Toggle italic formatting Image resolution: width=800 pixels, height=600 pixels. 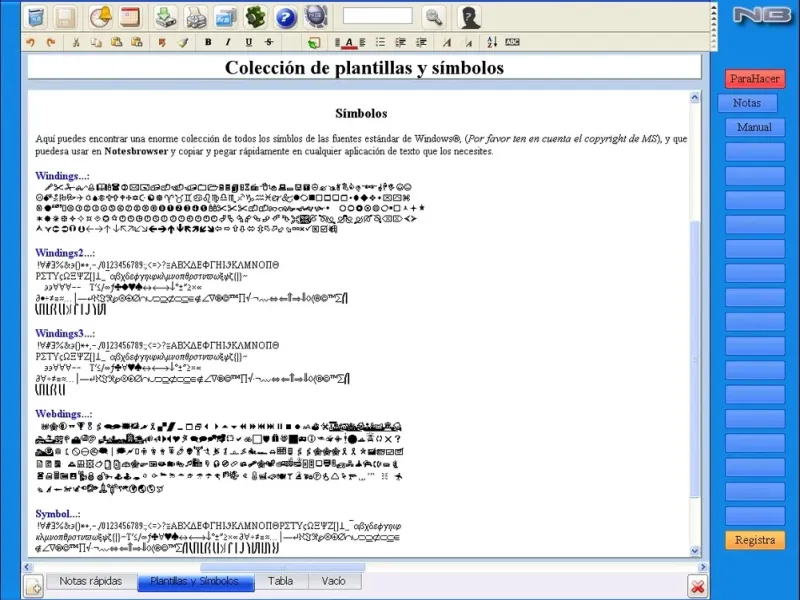click(x=228, y=42)
